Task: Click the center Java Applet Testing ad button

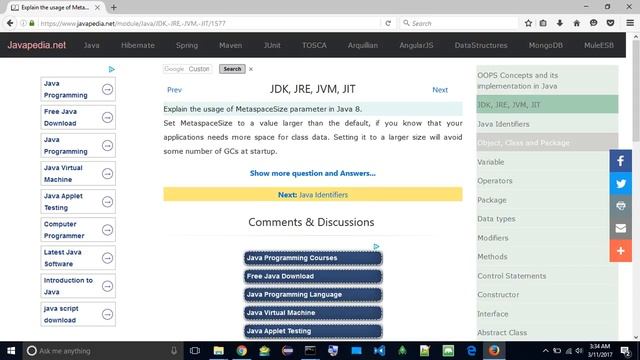Action: tap(313, 331)
